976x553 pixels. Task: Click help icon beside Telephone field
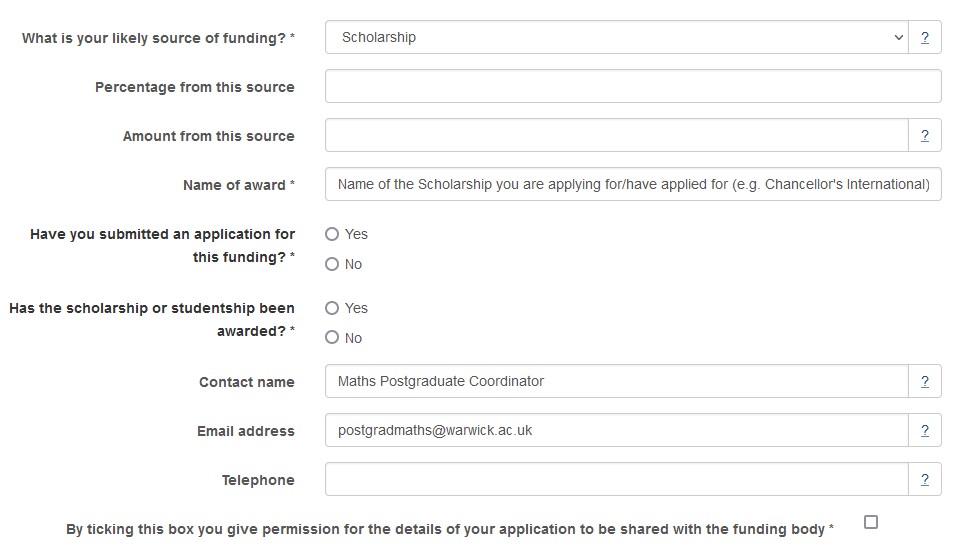(x=924, y=479)
